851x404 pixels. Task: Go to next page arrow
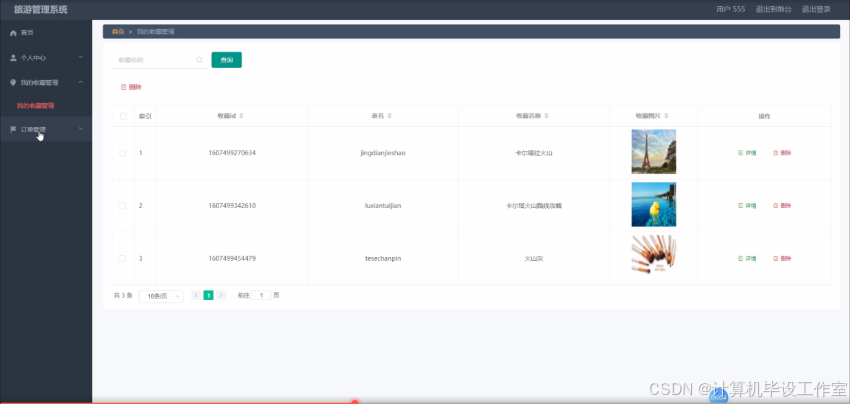pyautogui.click(x=221, y=295)
